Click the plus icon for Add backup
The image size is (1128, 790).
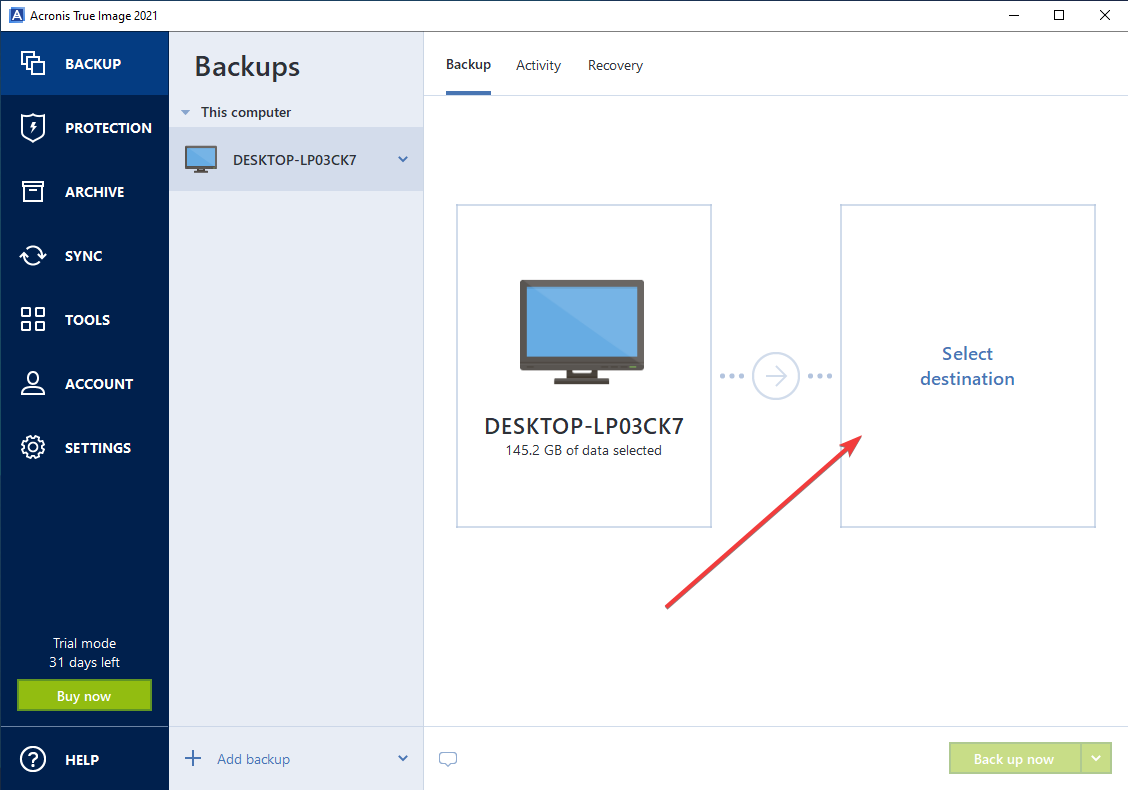(193, 758)
